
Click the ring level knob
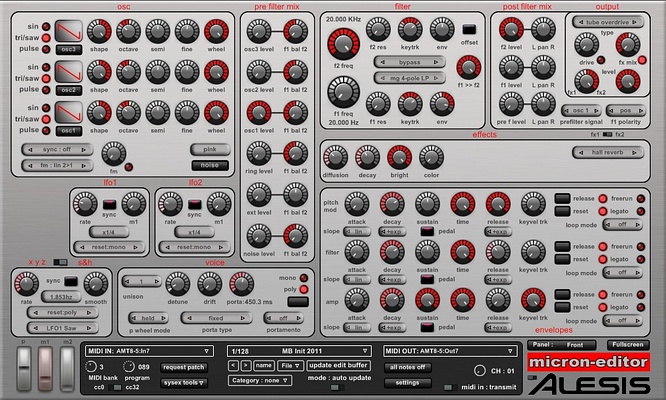coord(259,153)
